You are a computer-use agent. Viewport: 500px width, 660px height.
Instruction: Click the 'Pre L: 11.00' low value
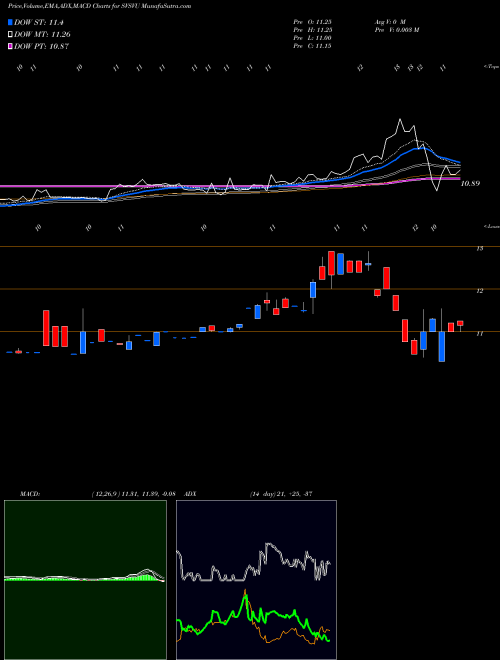pyautogui.click(x=312, y=38)
